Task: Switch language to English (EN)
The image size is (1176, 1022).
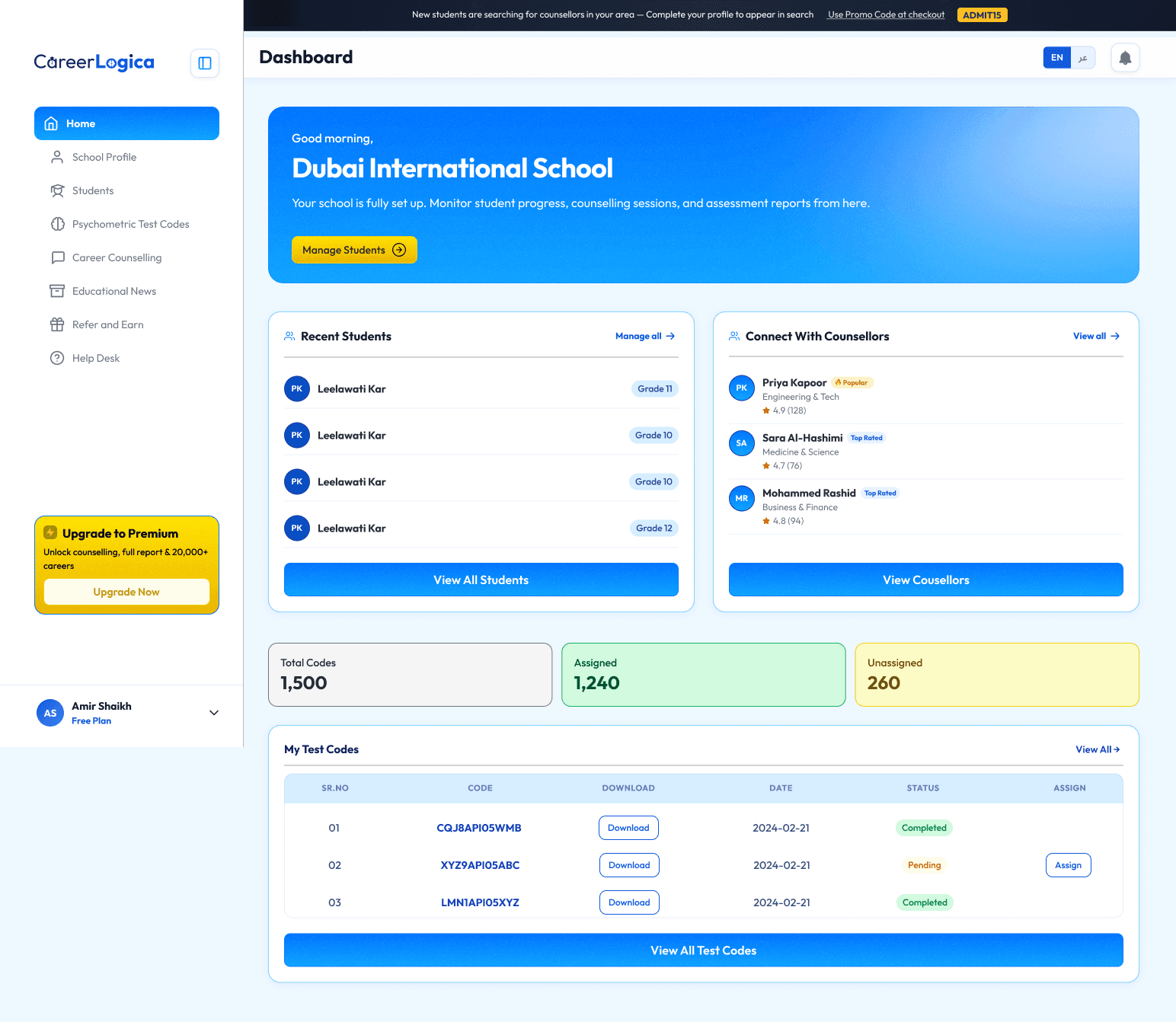Action: (x=1057, y=58)
